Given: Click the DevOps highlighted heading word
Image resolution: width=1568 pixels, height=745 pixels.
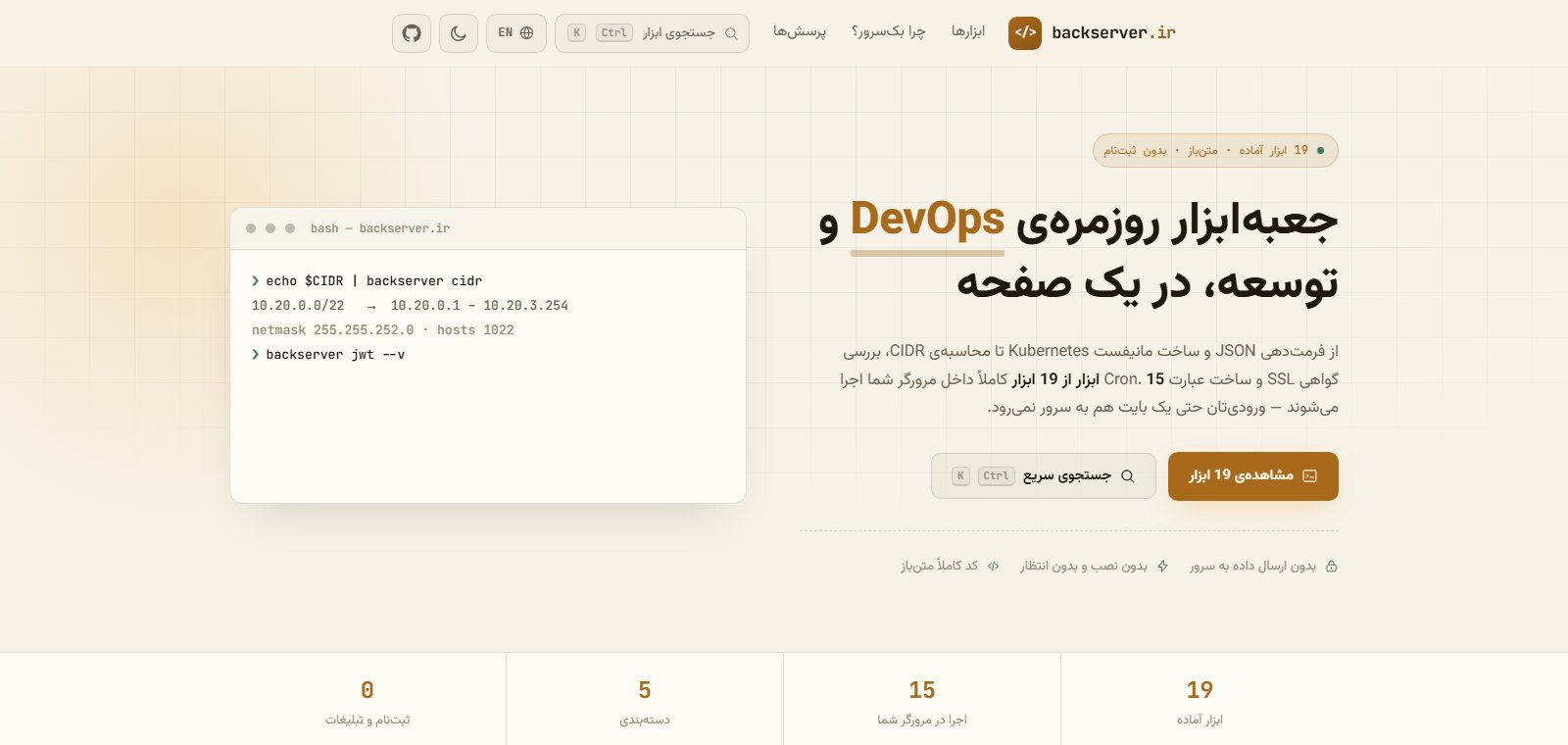Looking at the screenshot, I should 927,220.
